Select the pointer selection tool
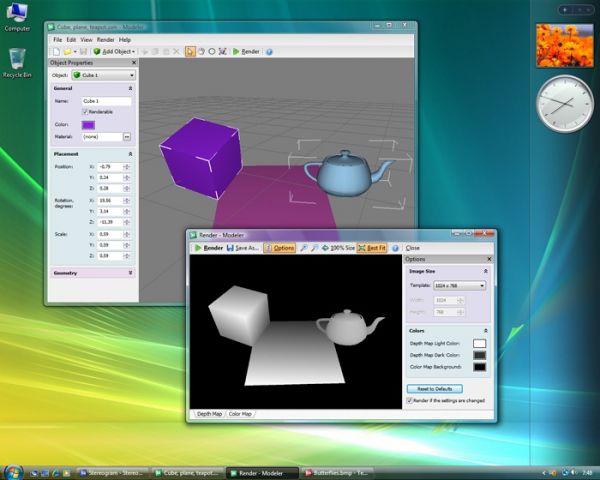600x480 pixels. pyautogui.click(x=190, y=51)
